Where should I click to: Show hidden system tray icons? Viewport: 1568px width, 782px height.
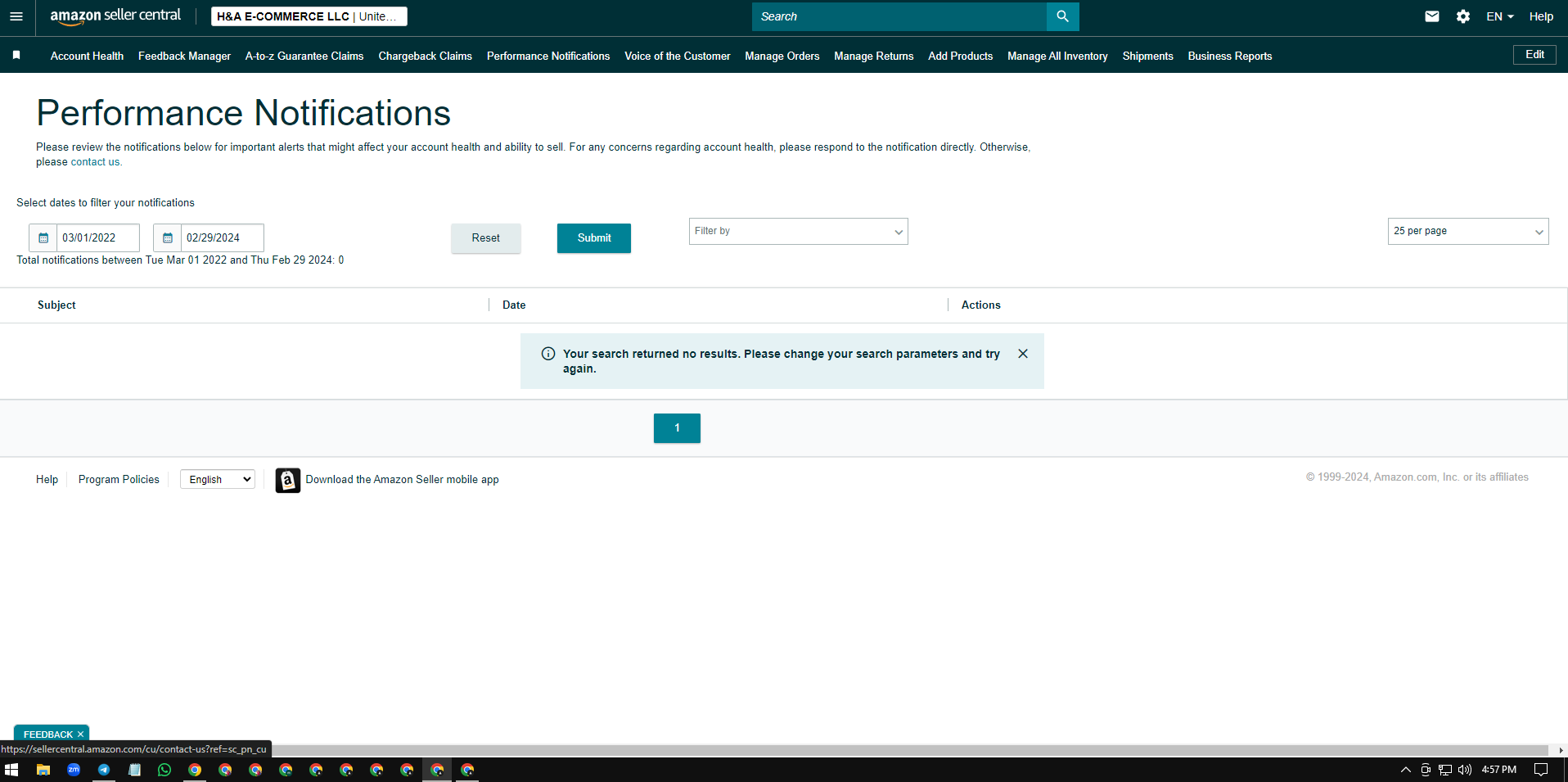[x=1406, y=770]
